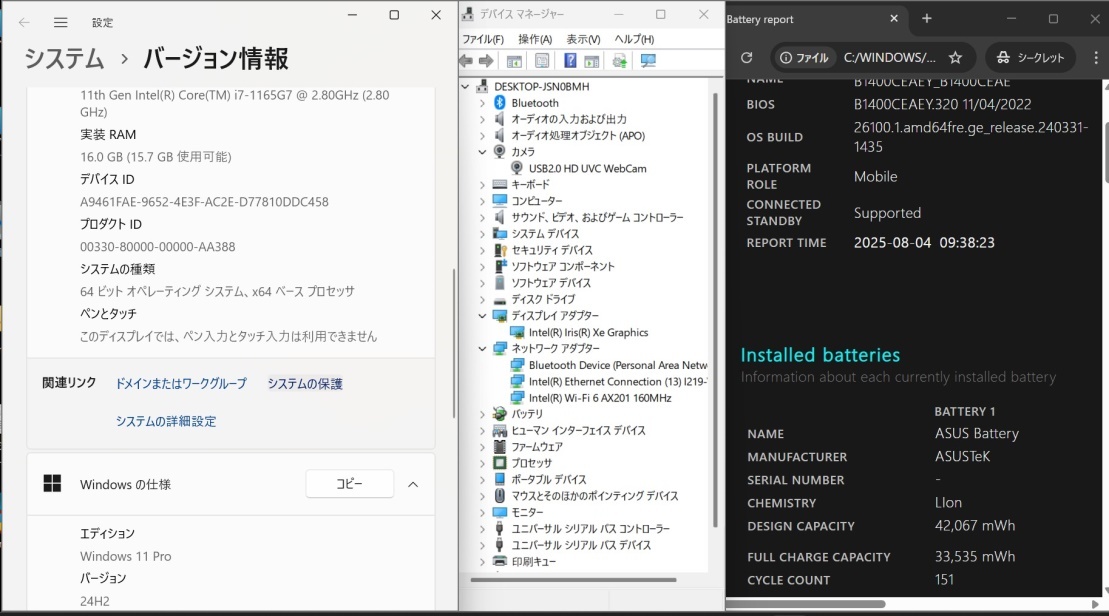Click the scan for hardware changes monitor icon
This screenshot has height=616, width=1109.
point(648,61)
